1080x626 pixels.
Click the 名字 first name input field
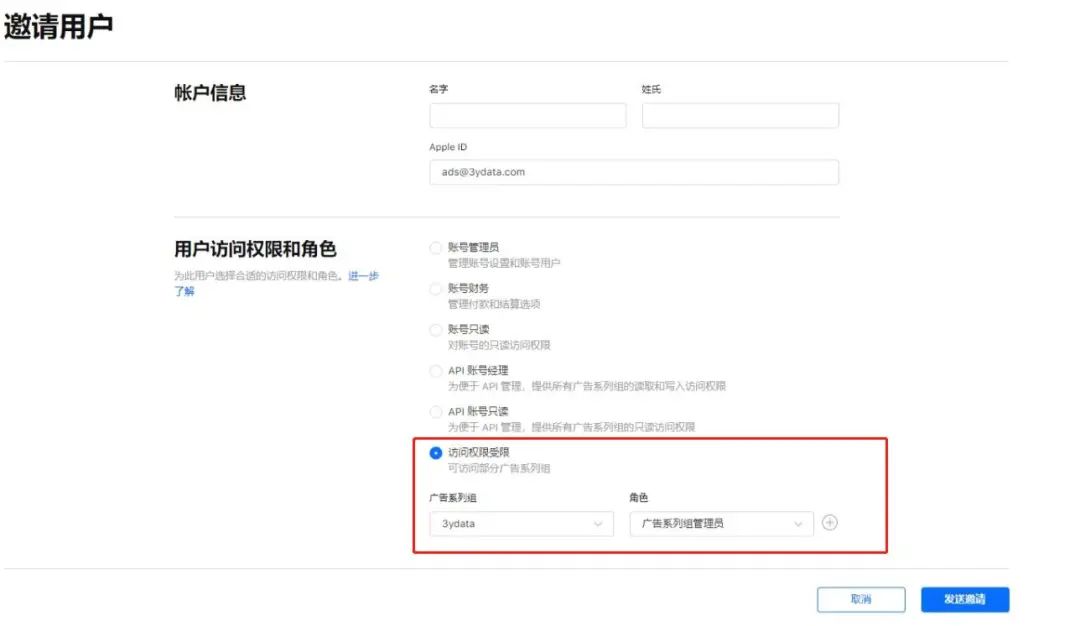528,115
